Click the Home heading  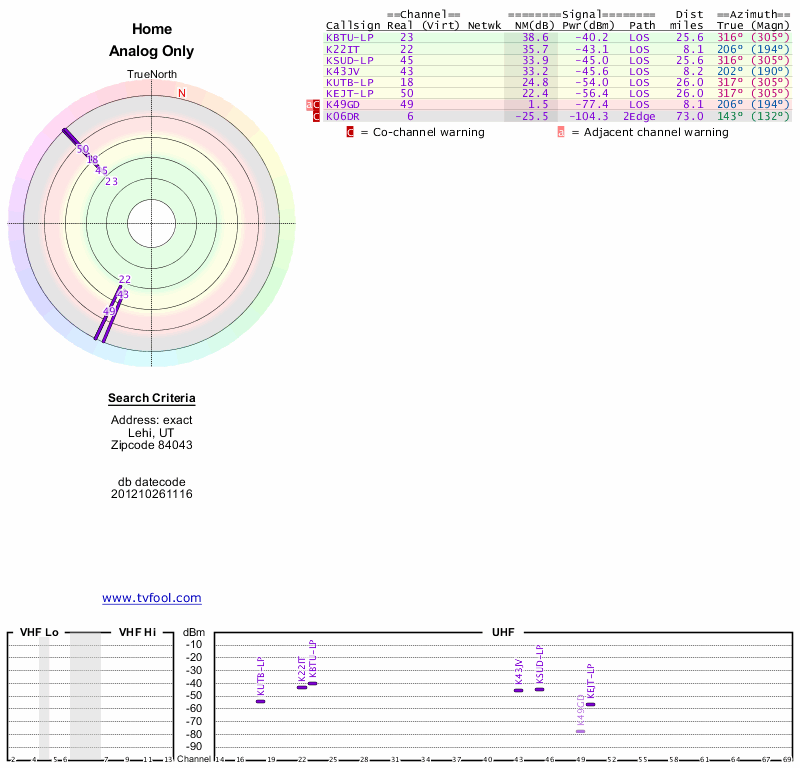(152, 29)
